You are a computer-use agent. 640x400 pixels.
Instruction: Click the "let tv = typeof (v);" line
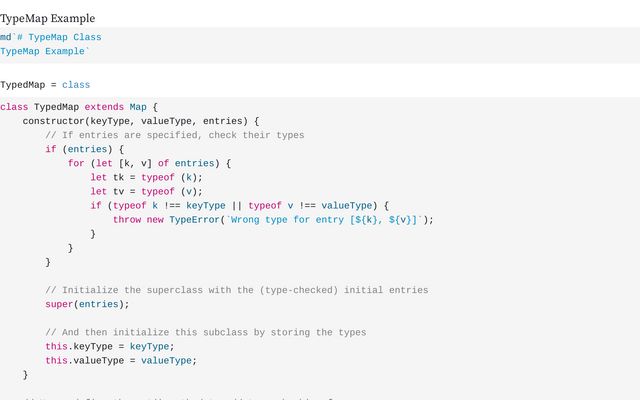[146, 191]
